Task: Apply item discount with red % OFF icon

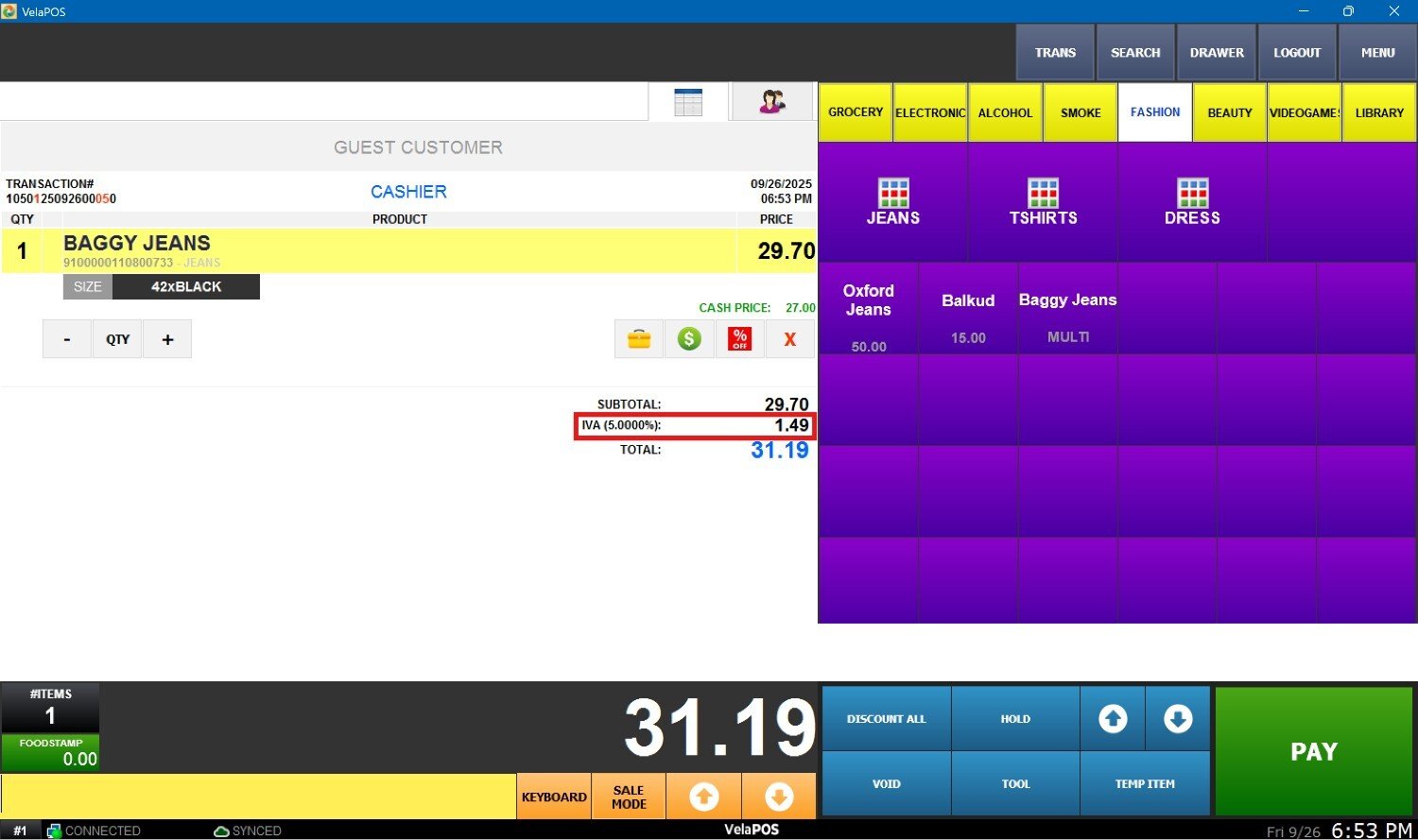Action: coord(739,339)
